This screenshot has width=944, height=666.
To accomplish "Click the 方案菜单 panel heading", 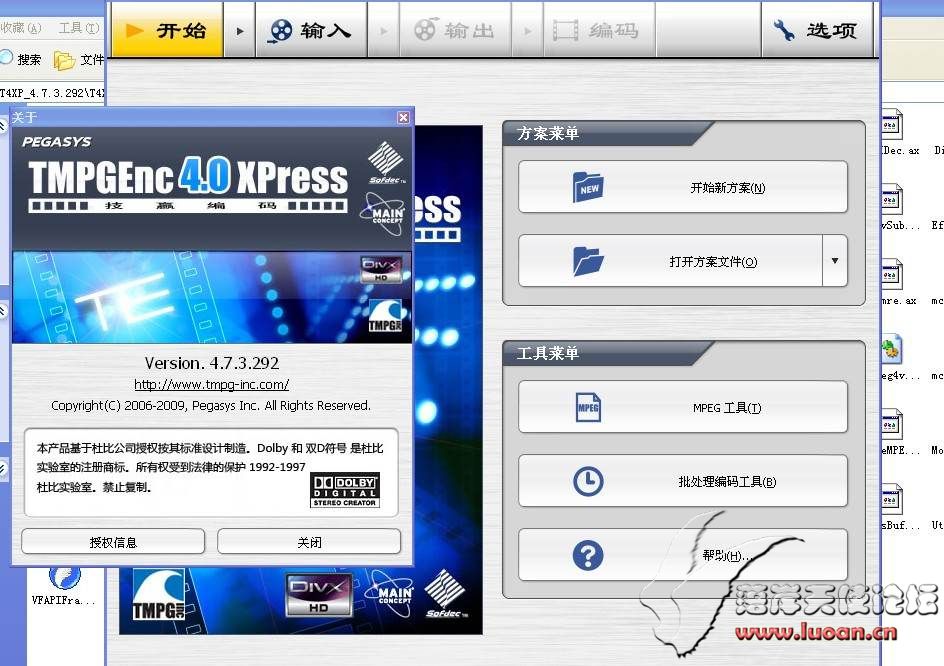I will click(x=547, y=133).
